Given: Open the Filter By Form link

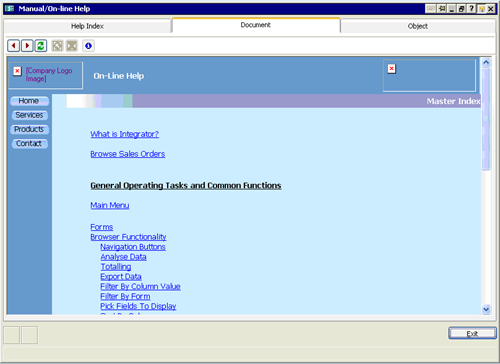Looking at the screenshot, I should 125,296.
